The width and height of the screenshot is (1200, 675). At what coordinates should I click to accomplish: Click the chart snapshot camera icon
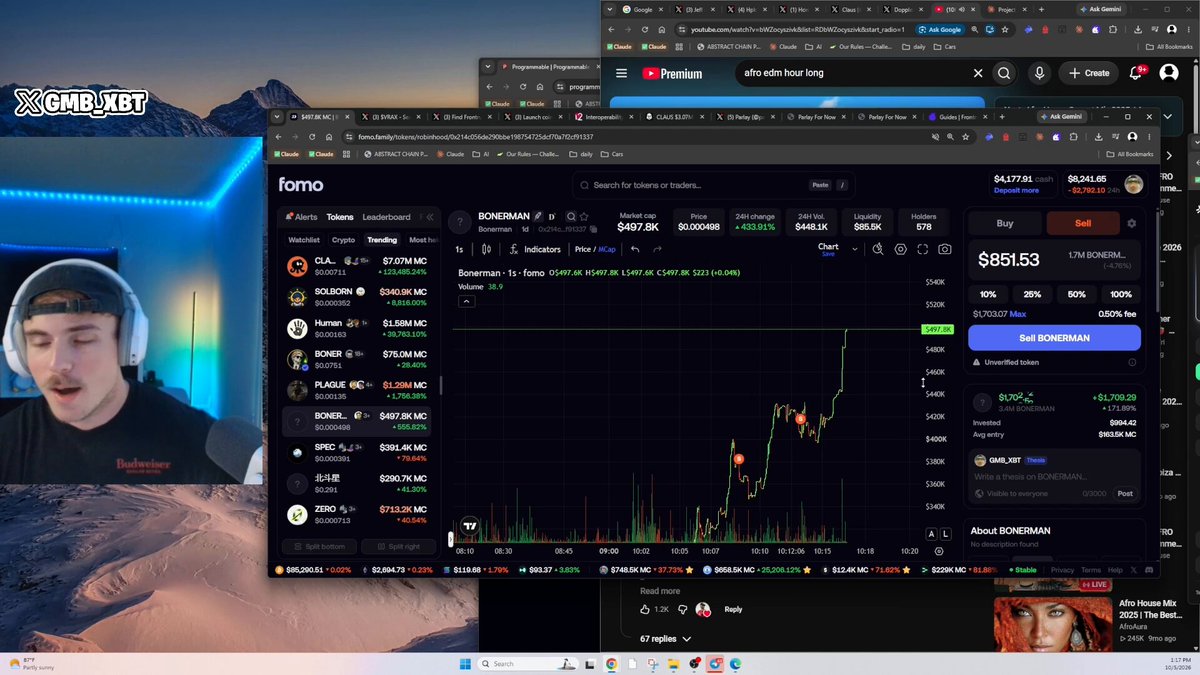point(945,249)
